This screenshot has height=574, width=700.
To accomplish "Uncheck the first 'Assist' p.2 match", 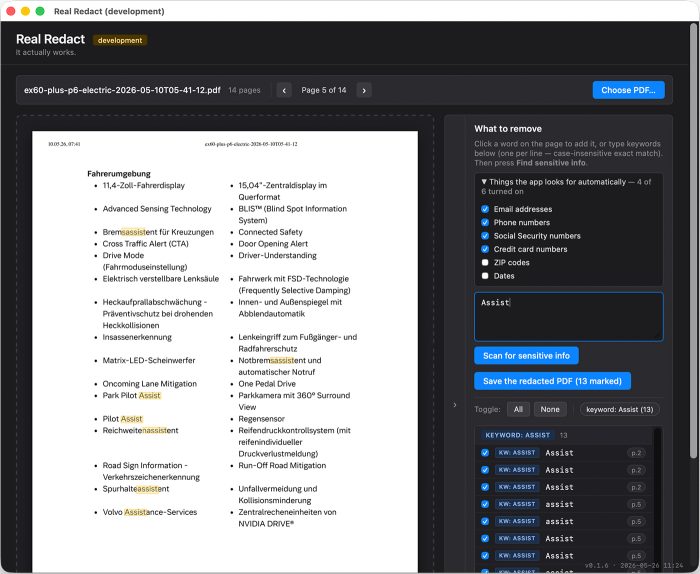I will coord(485,453).
